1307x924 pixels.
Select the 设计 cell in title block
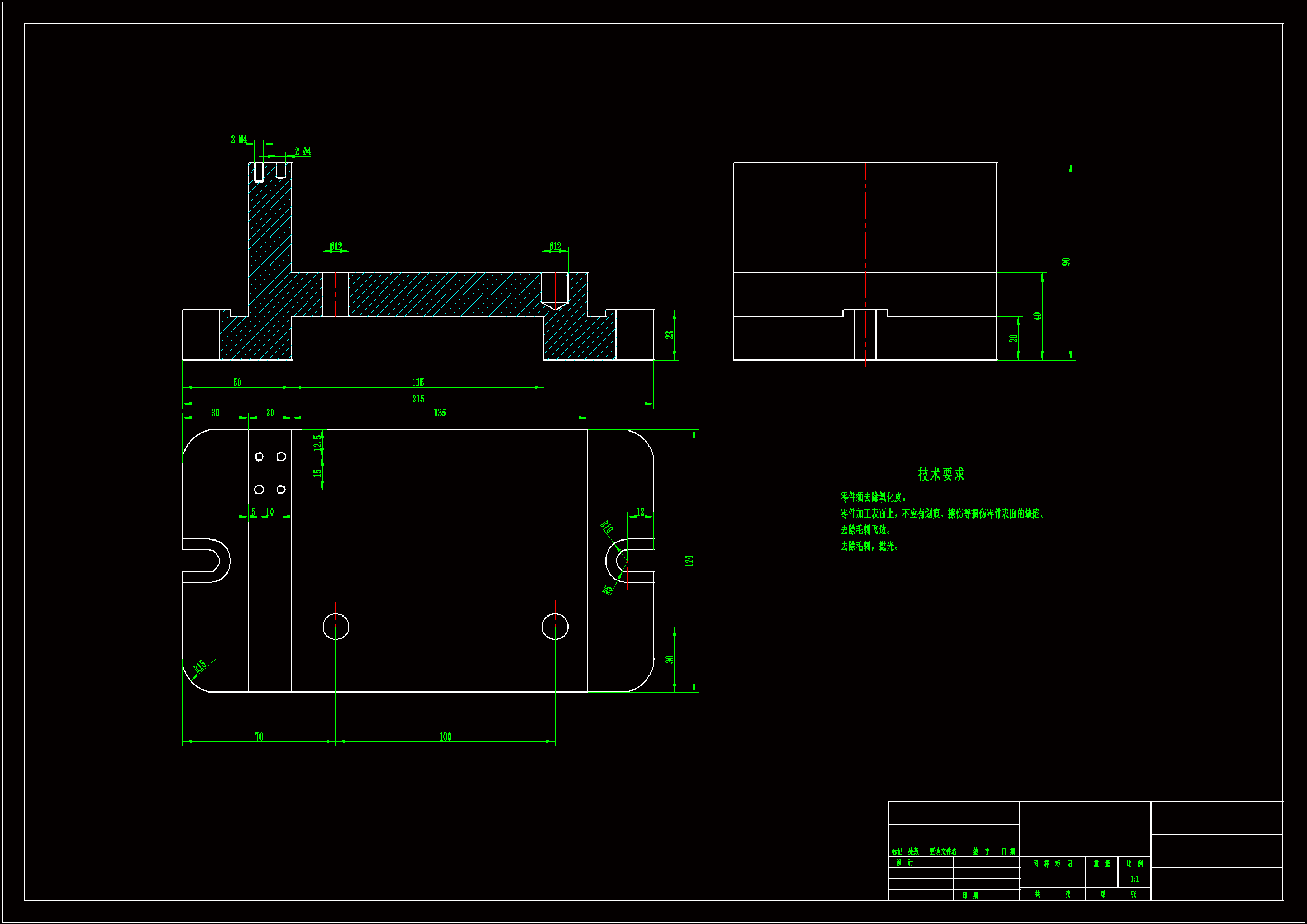(904, 862)
